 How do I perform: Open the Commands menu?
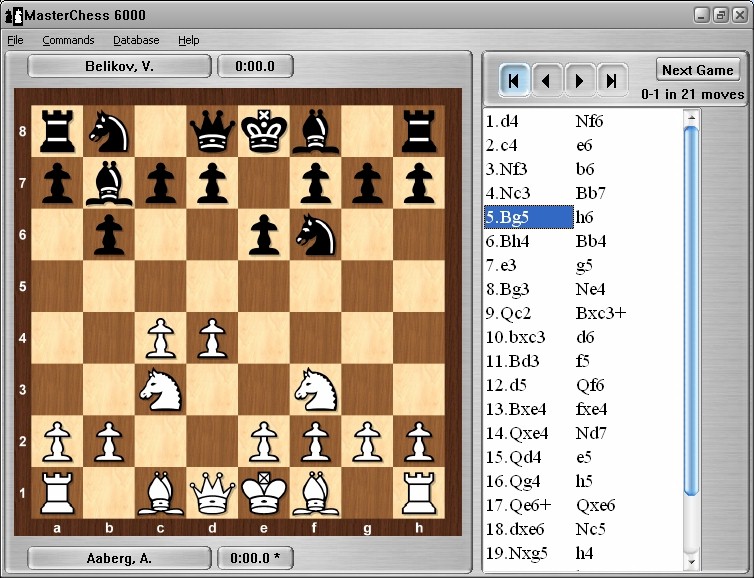coord(68,40)
